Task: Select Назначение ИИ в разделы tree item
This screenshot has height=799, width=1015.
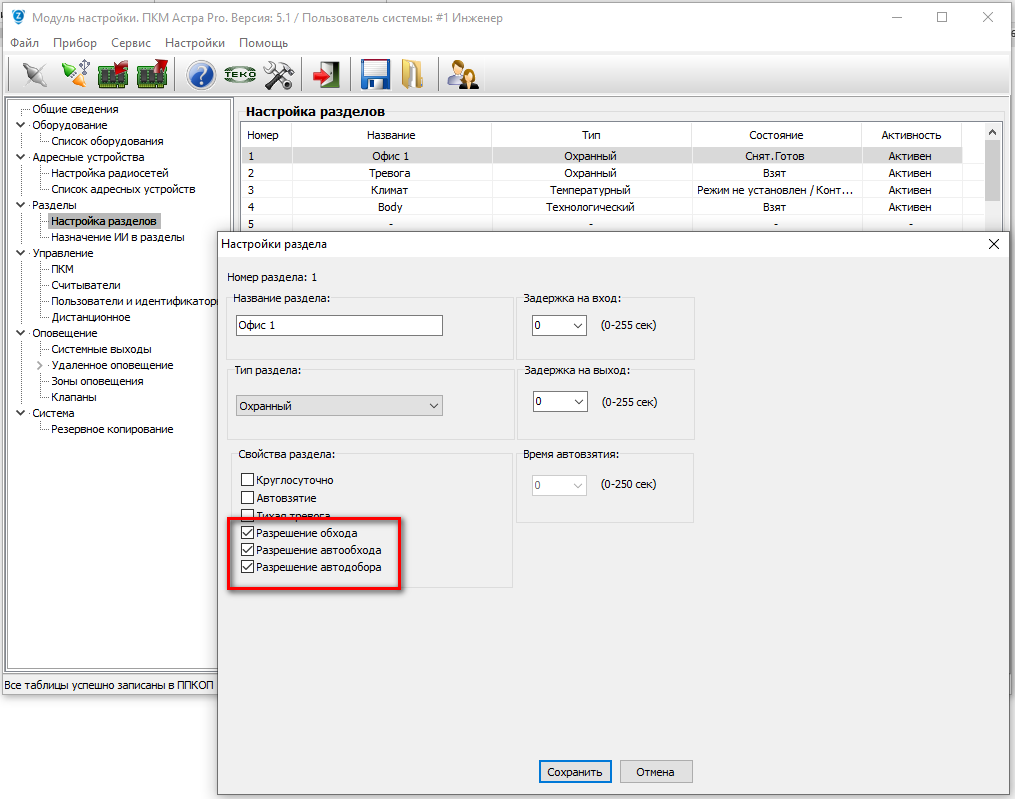Action: tap(117, 237)
